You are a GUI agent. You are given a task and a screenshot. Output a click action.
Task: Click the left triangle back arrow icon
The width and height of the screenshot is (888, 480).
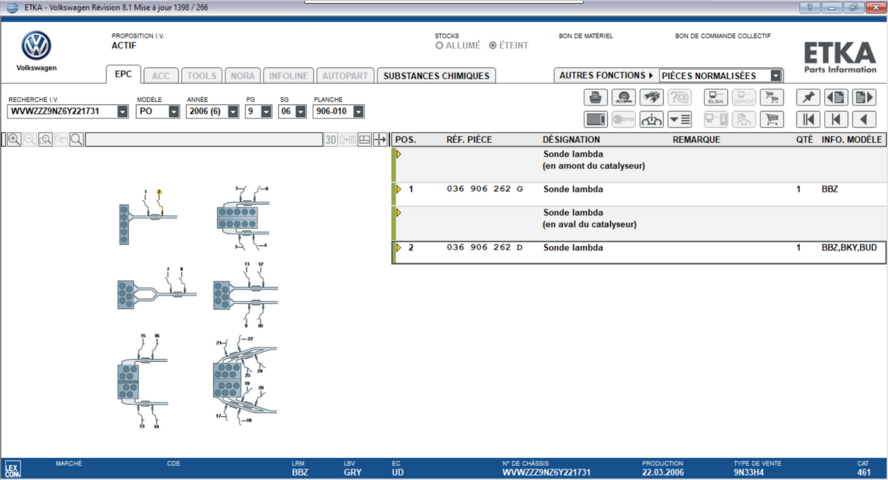tap(864, 119)
